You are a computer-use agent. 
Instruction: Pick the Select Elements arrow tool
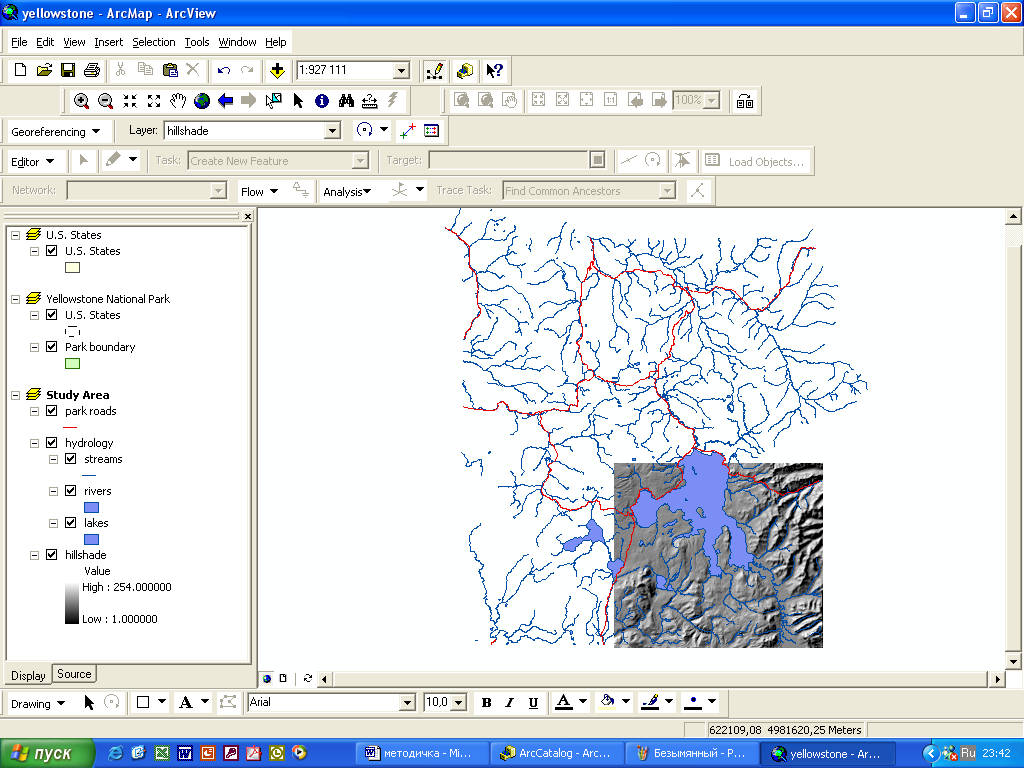click(x=298, y=101)
